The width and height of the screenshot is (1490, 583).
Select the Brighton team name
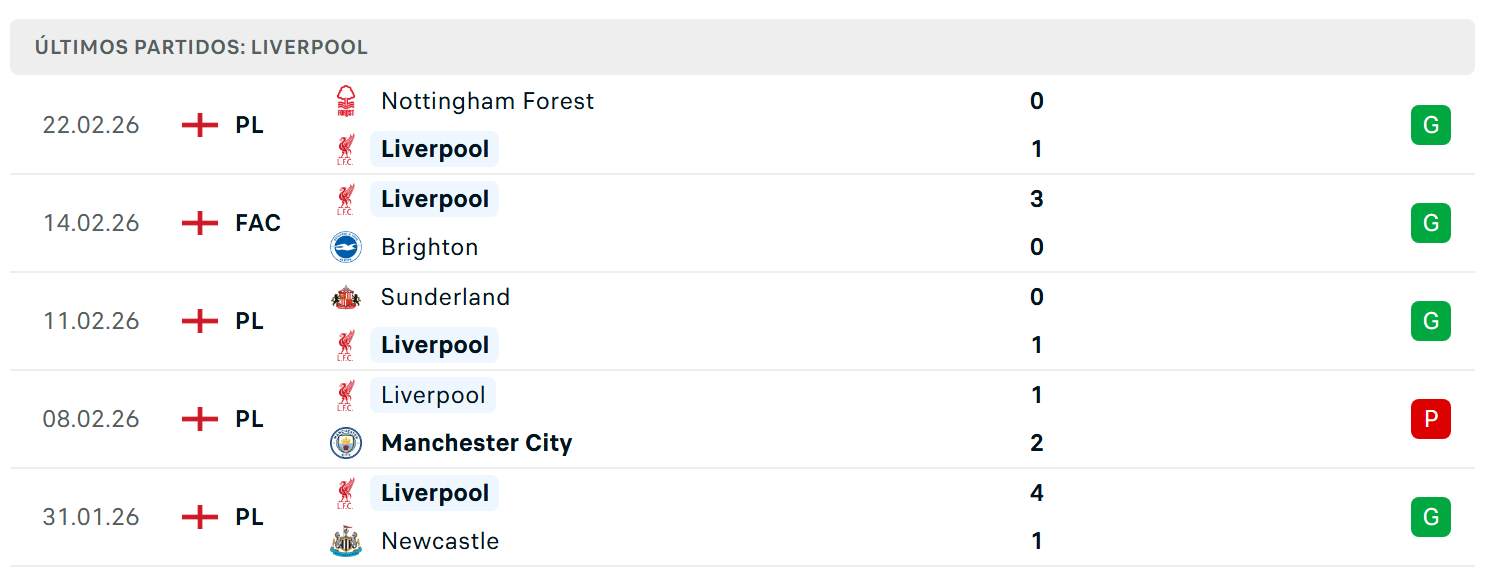(430, 247)
